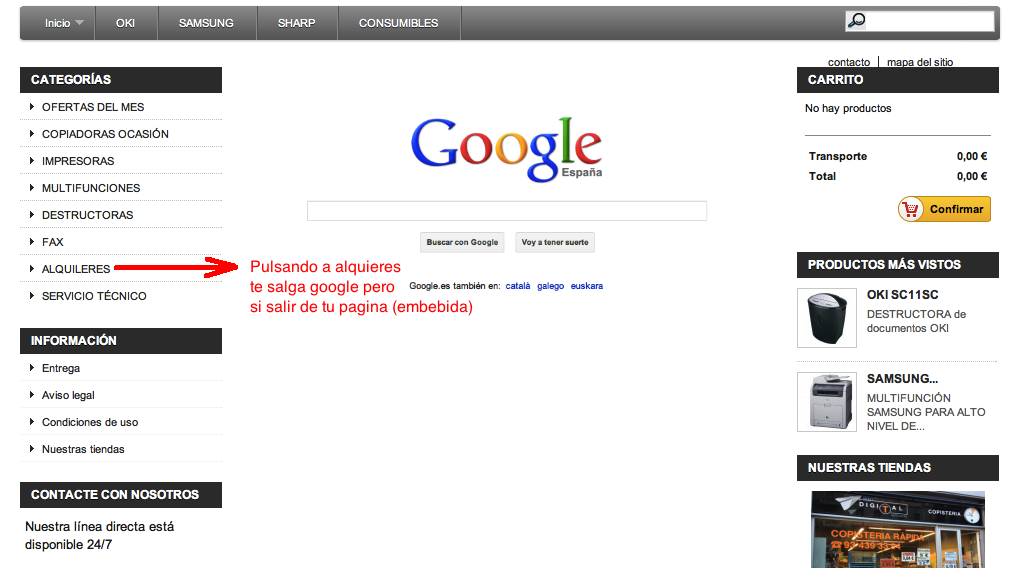Open the contacto link
This screenshot has height=568, width=1013.
[x=849, y=62]
